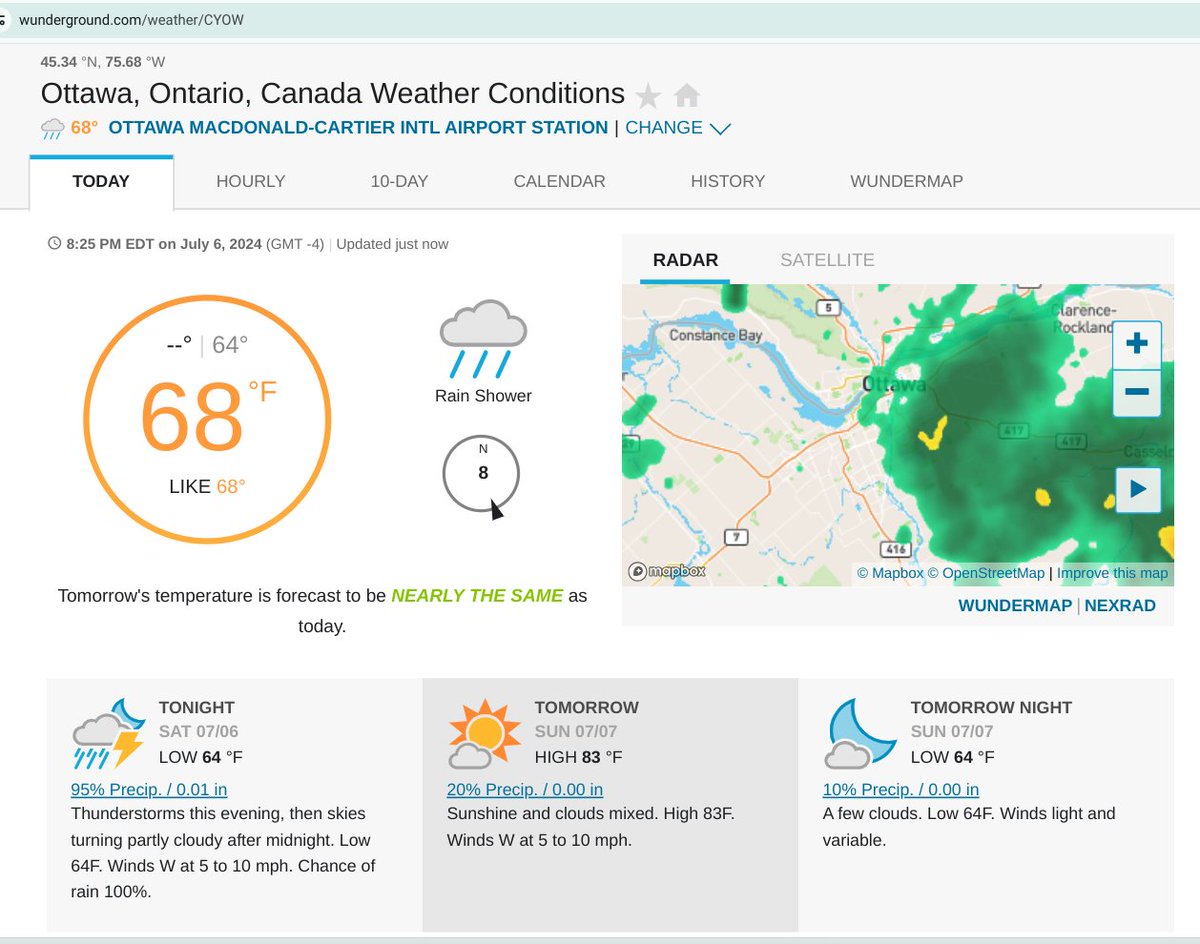Open the NEXRAD link below the map
This screenshot has height=944, width=1200.
click(x=1120, y=606)
